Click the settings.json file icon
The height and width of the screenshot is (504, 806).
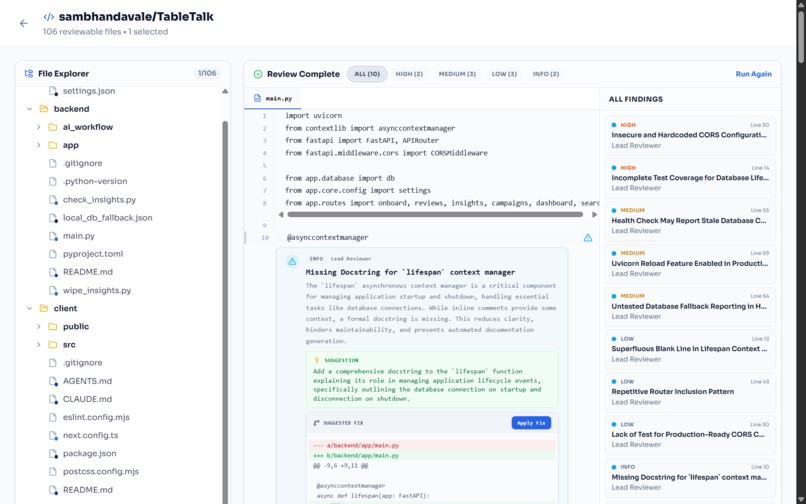coord(53,91)
